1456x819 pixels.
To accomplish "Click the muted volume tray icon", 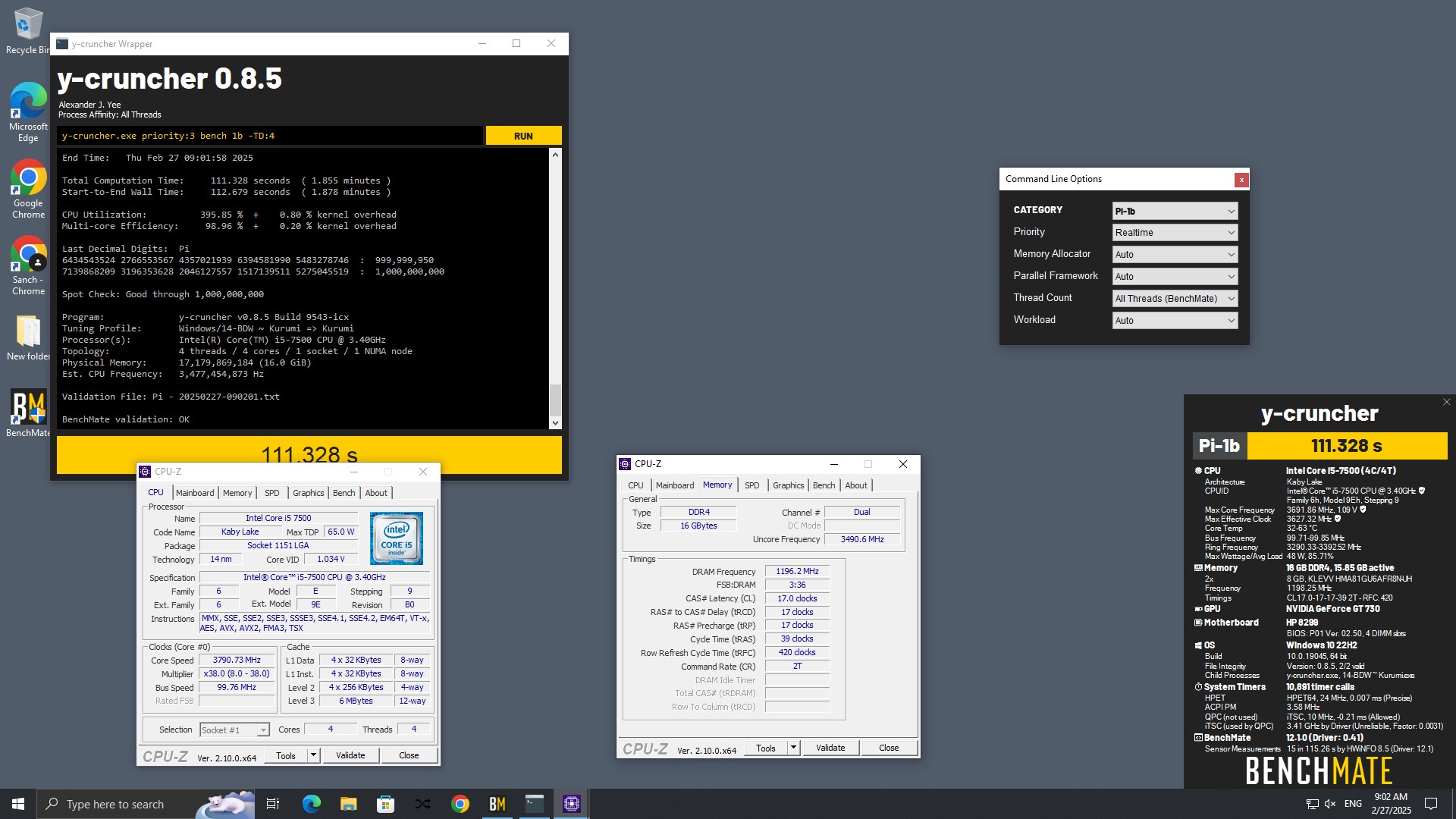I will point(1331,804).
